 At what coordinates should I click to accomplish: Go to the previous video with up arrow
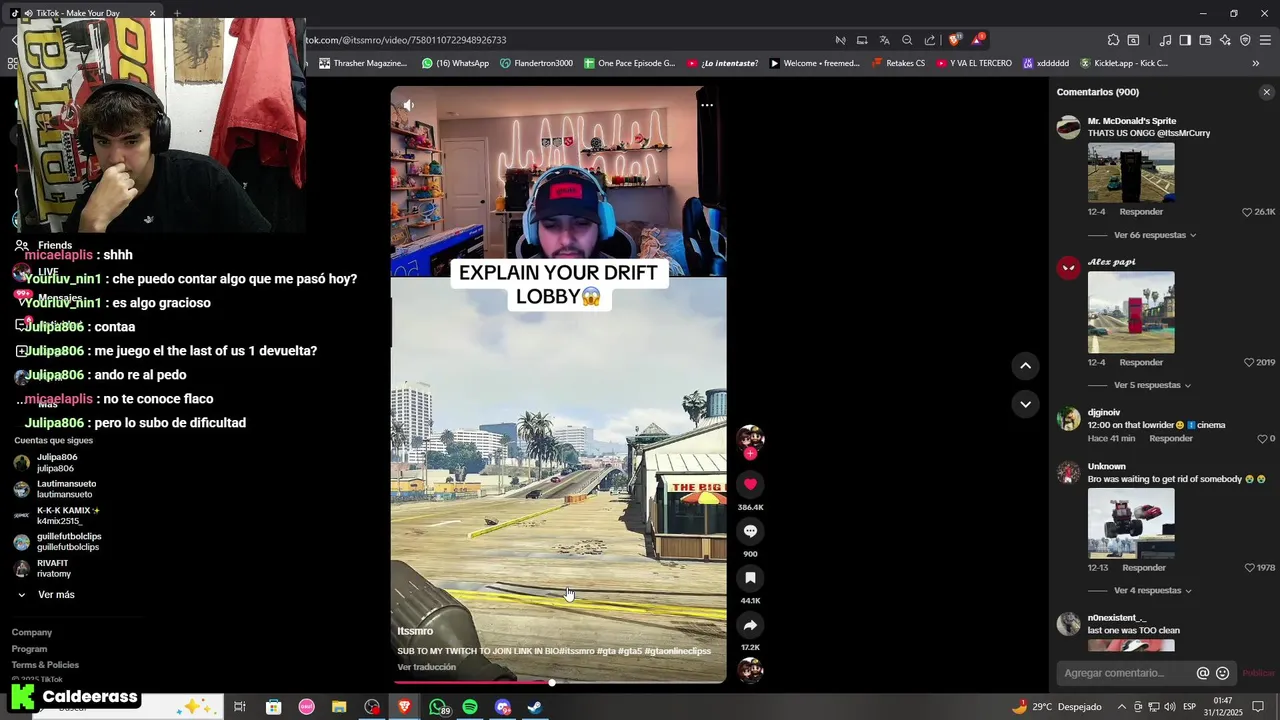coord(1025,366)
